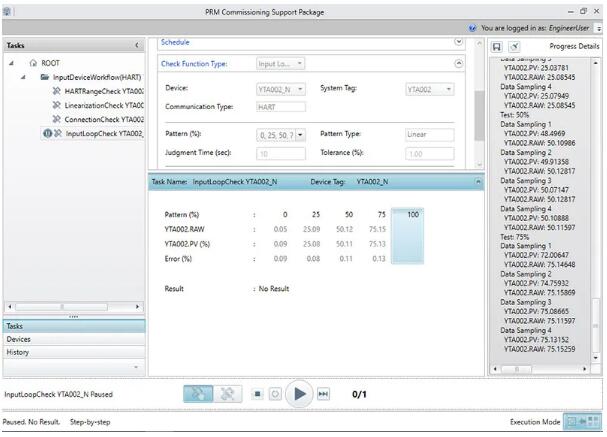Click the settings panel vertical scrollbar thumb
Image resolution: width=607 pixels, height=437 pixels.
pyautogui.click(x=479, y=115)
